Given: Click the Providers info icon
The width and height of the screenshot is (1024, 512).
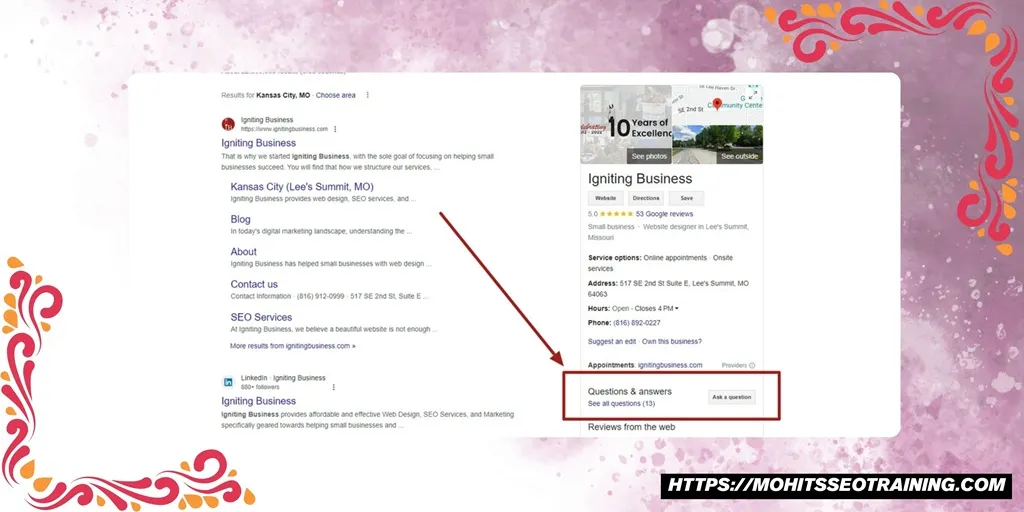Looking at the screenshot, I should 752,366.
